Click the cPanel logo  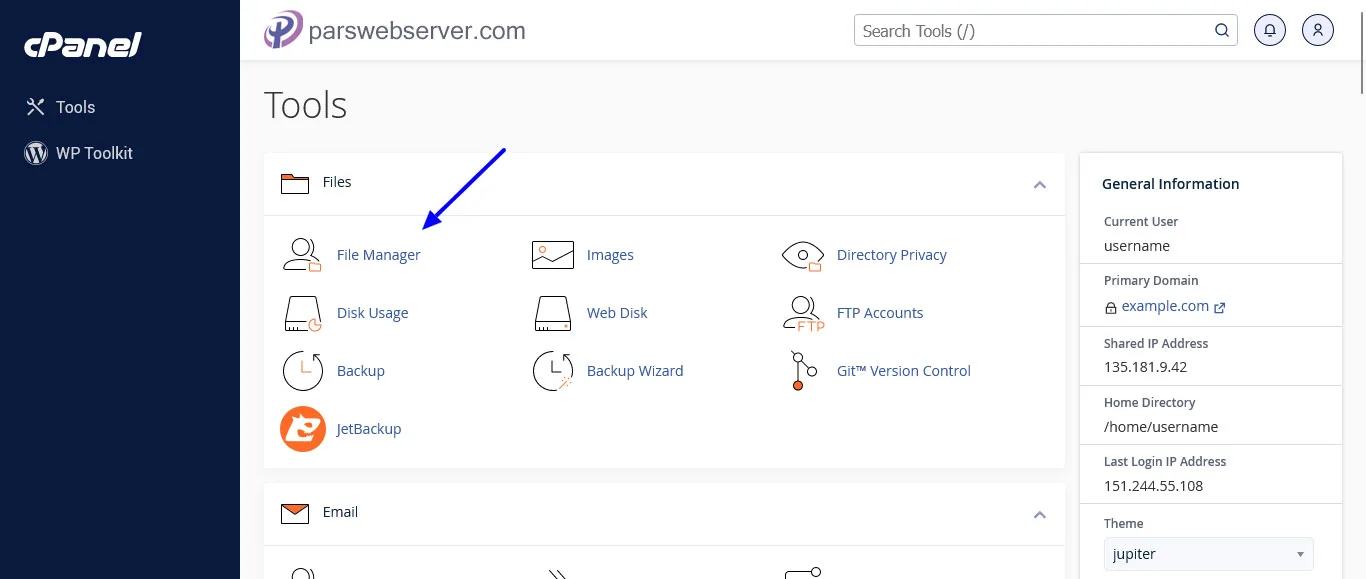pyautogui.click(x=82, y=44)
